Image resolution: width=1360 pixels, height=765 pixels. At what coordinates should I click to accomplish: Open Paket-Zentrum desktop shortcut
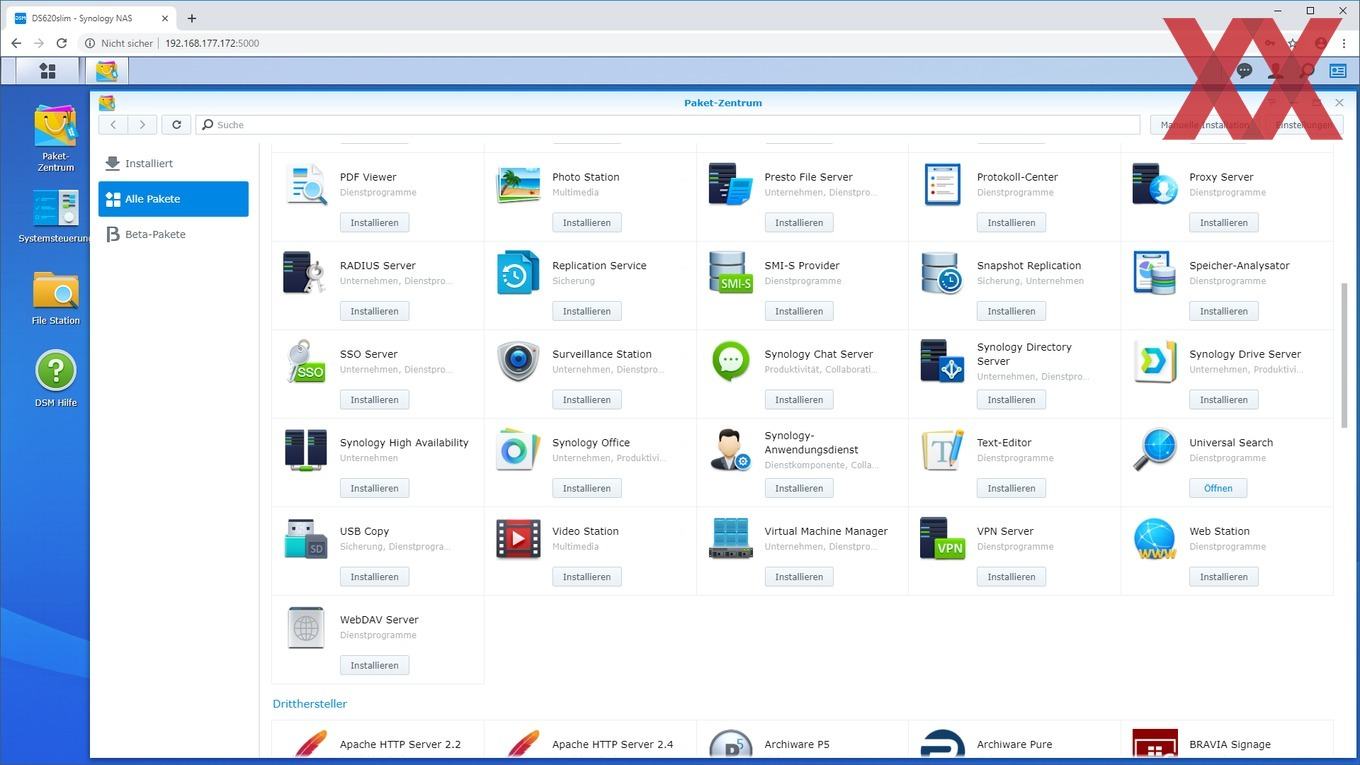click(x=56, y=138)
